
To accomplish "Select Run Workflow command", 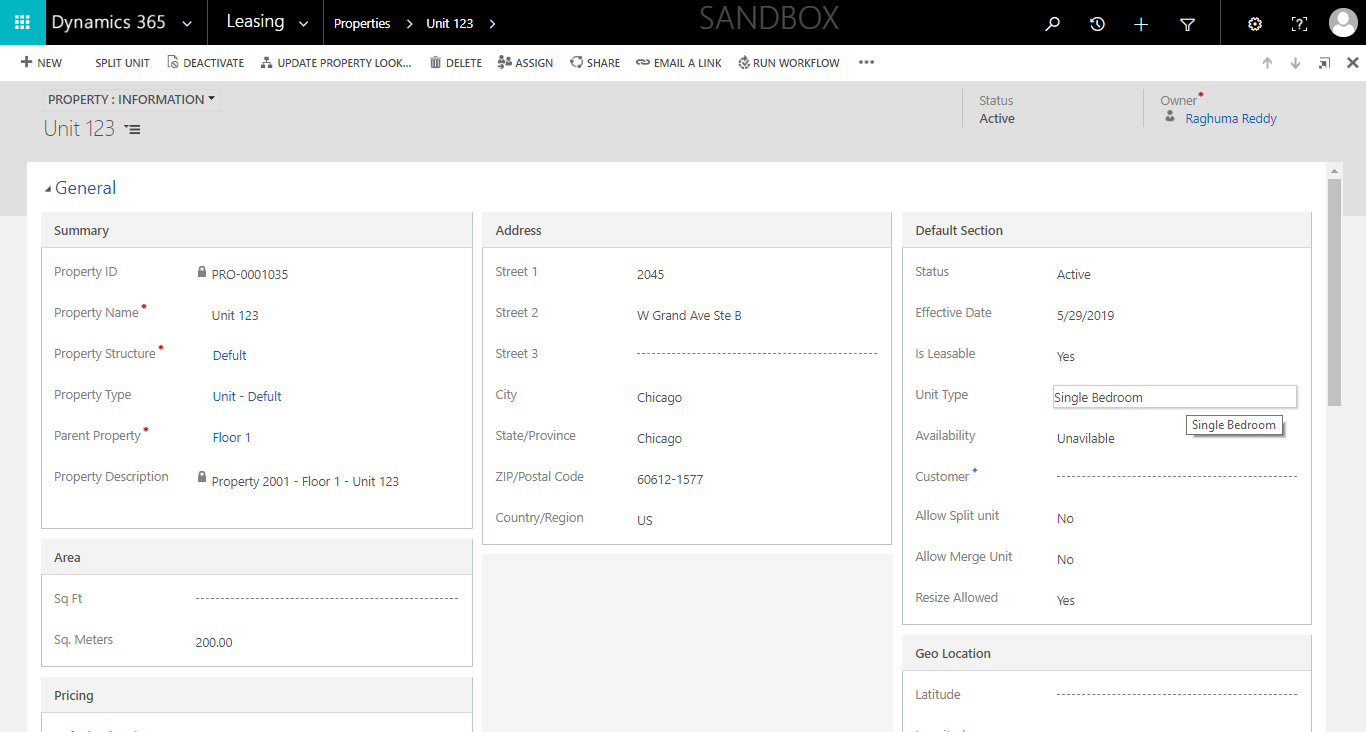I will click(x=788, y=63).
